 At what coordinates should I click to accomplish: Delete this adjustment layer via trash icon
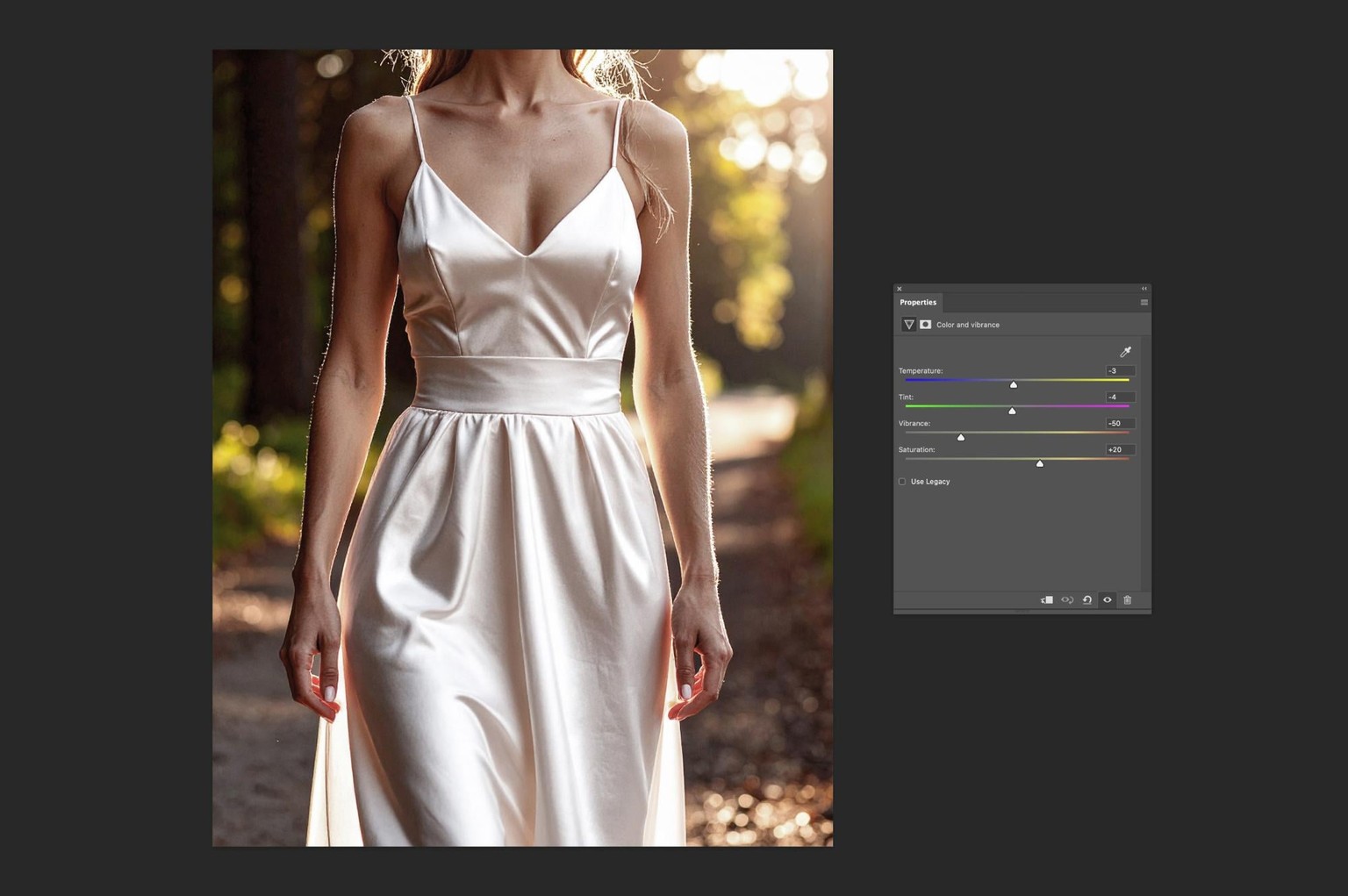pyautogui.click(x=1128, y=600)
